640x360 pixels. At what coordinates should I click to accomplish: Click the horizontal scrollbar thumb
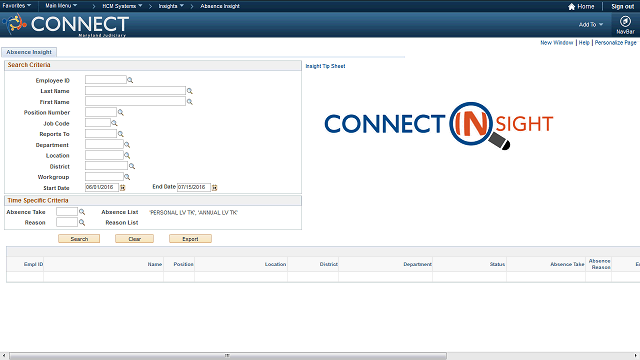[x=228, y=356]
